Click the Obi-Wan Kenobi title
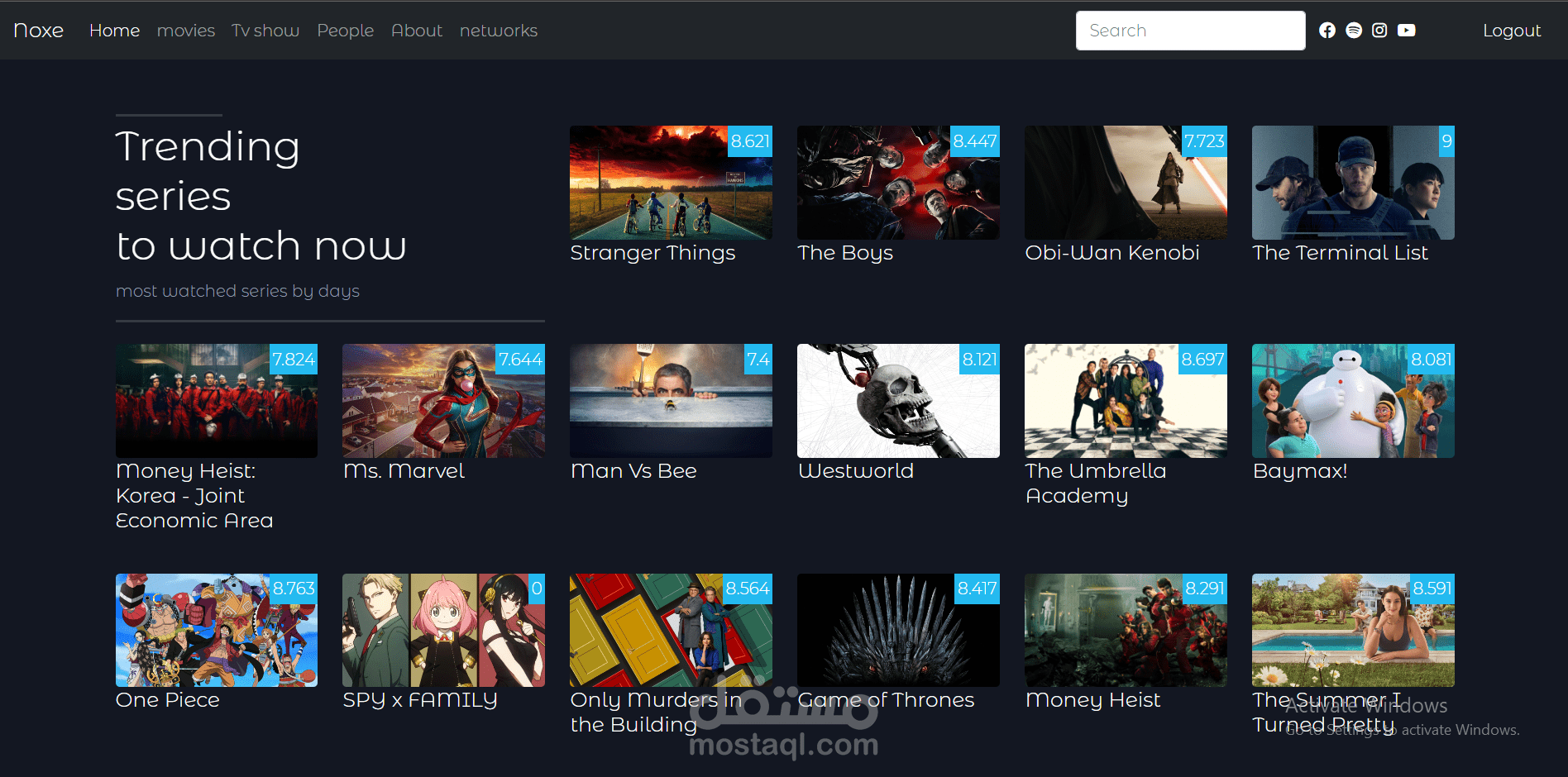Image resolution: width=1568 pixels, height=777 pixels. (x=1112, y=253)
